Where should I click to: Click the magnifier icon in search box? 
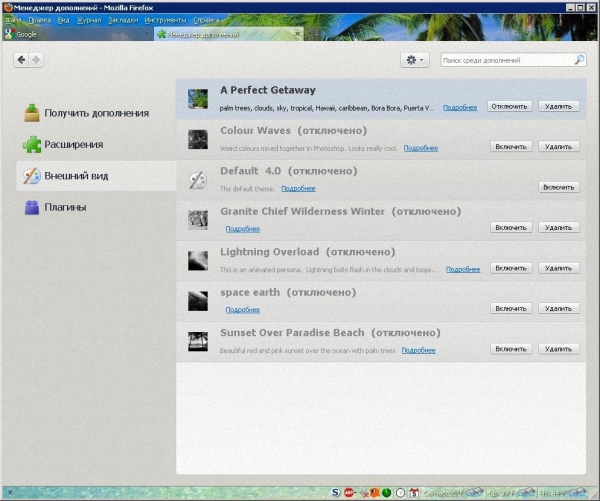(x=579, y=60)
